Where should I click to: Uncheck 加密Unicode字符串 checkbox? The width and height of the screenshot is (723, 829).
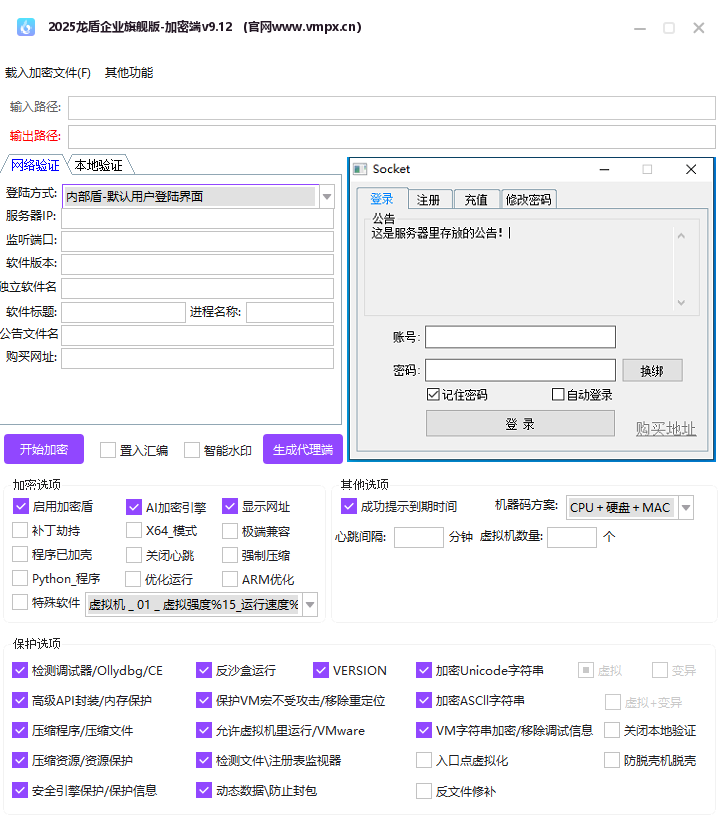pos(424,670)
